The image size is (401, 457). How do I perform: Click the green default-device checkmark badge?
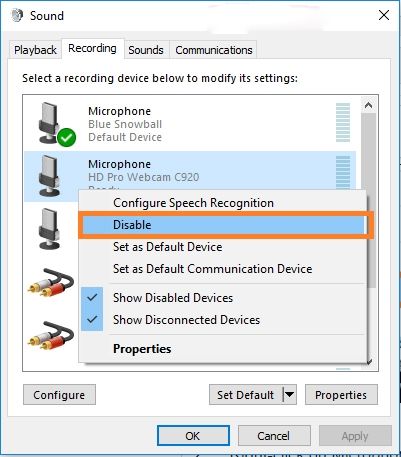click(66, 137)
